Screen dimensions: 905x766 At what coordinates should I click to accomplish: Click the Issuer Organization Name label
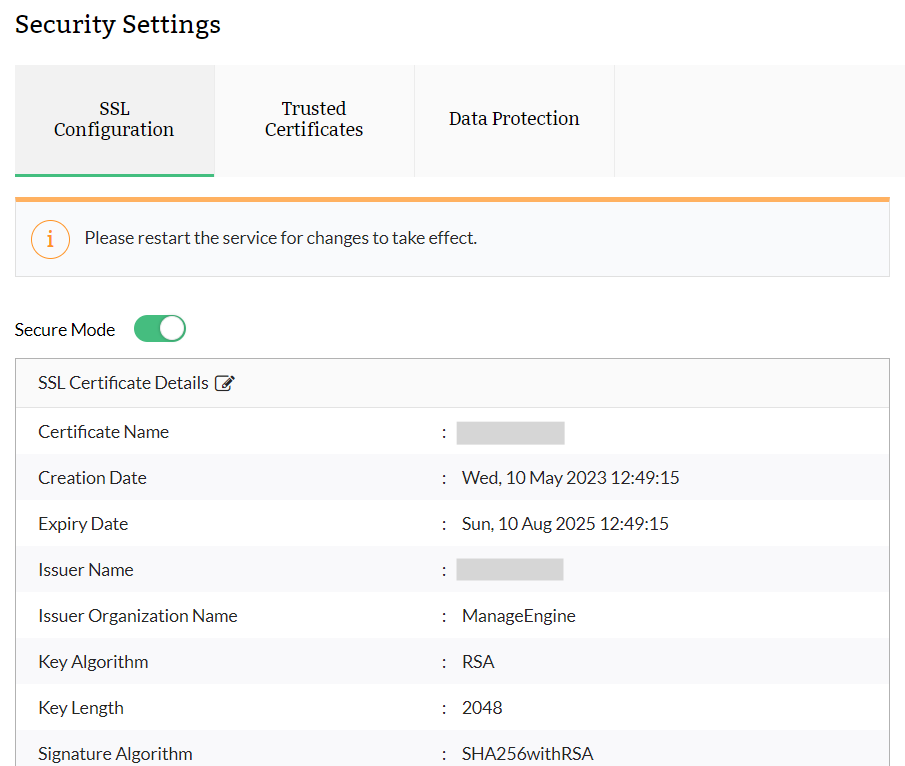pos(137,615)
